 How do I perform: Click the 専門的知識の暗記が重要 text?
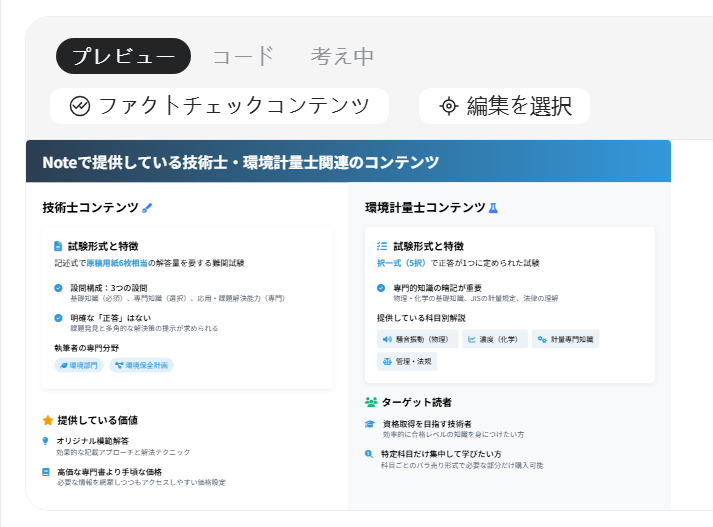[x=437, y=288]
